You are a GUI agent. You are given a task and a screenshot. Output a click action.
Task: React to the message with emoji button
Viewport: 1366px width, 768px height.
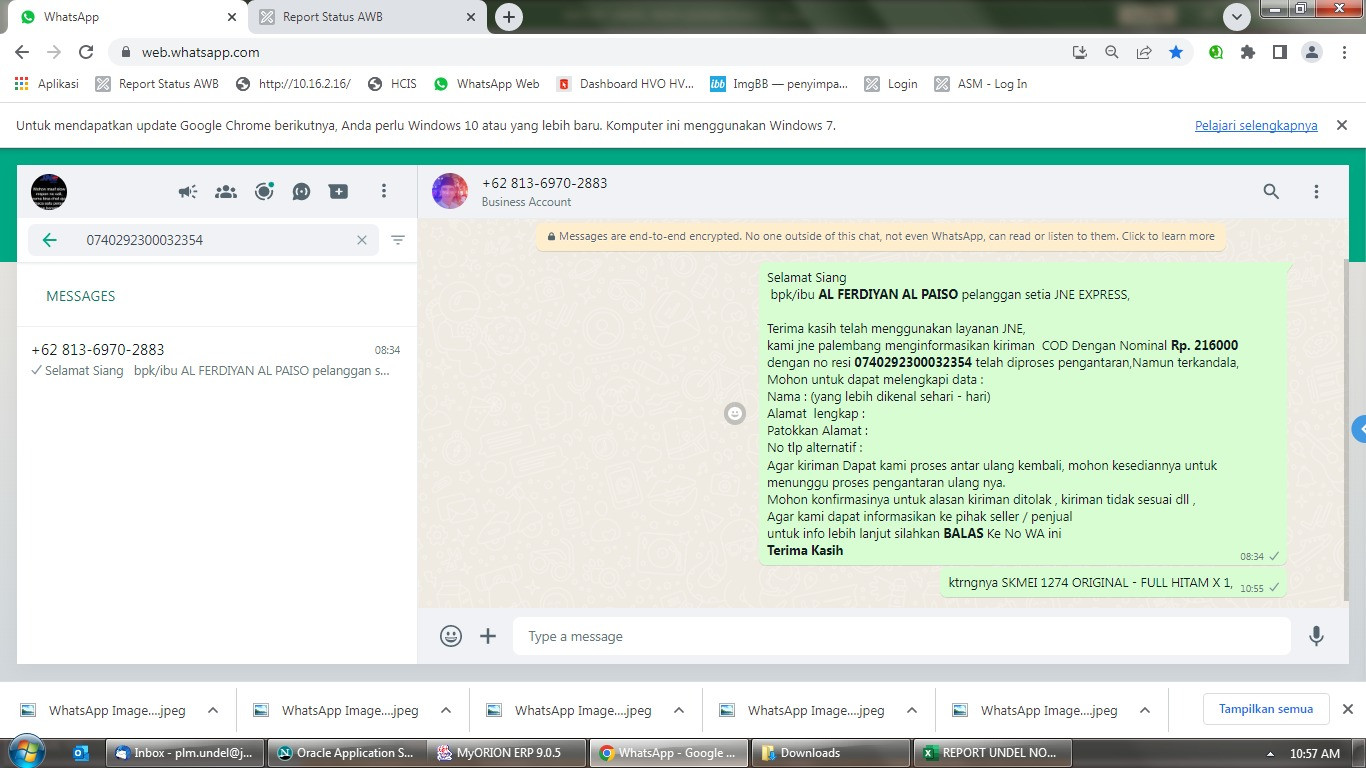[x=735, y=413]
